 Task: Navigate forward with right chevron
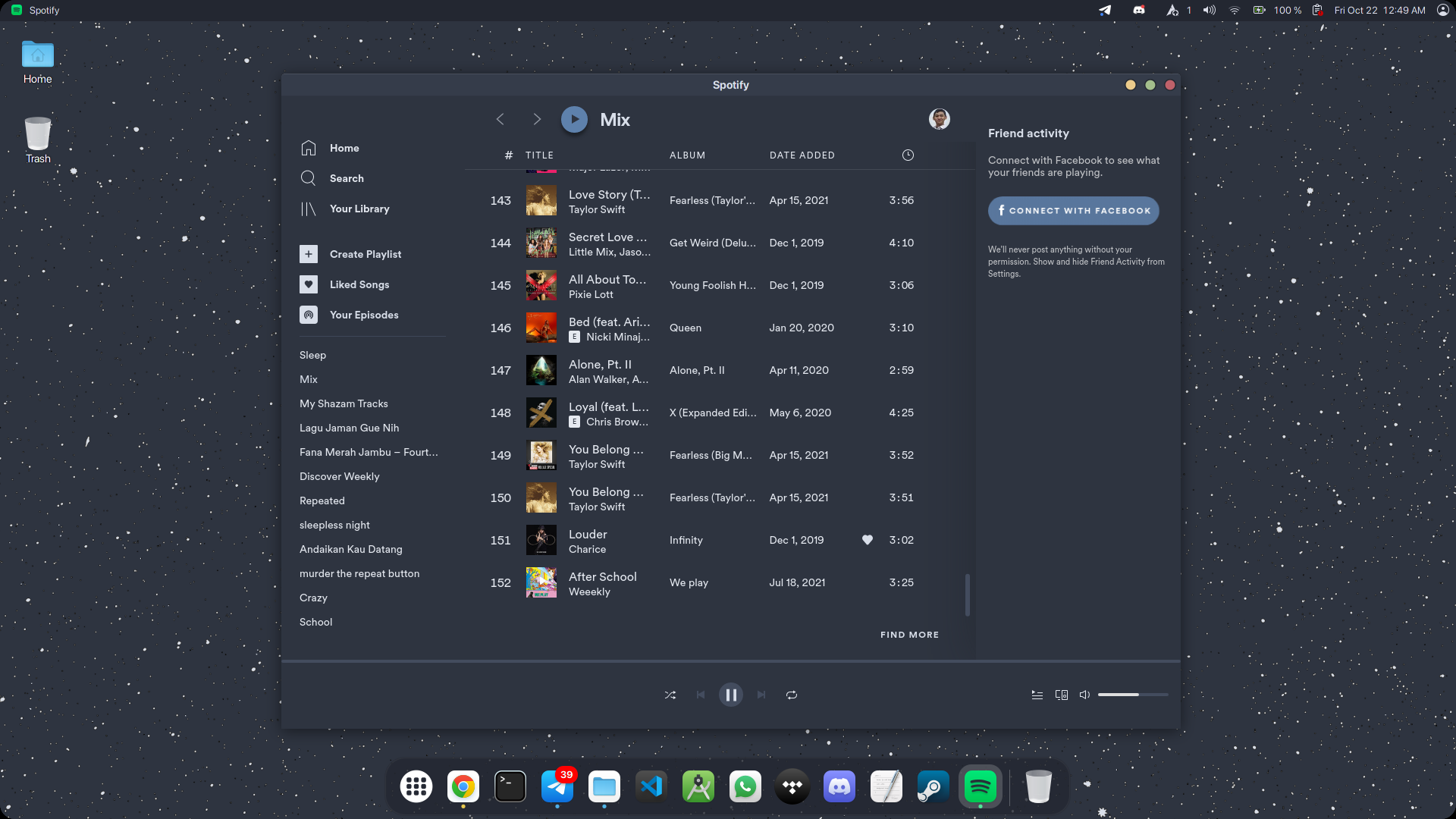[x=537, y=120]
